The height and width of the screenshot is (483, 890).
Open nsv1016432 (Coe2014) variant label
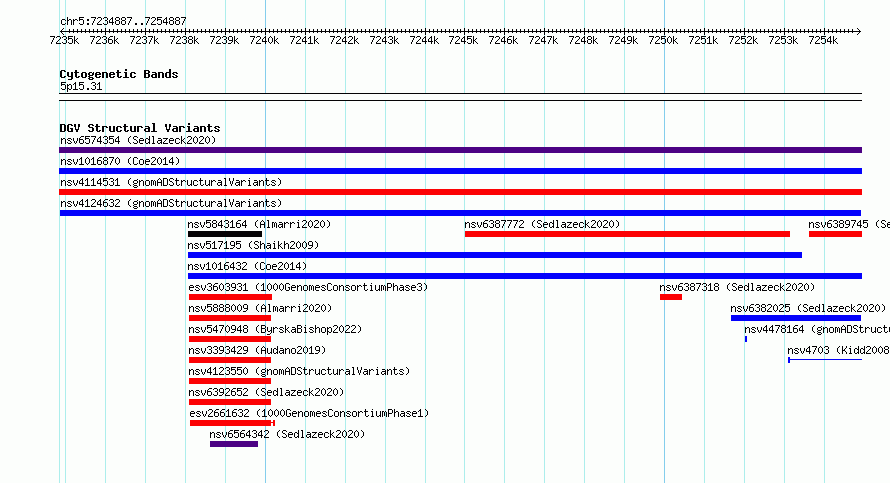pos(247,266)
